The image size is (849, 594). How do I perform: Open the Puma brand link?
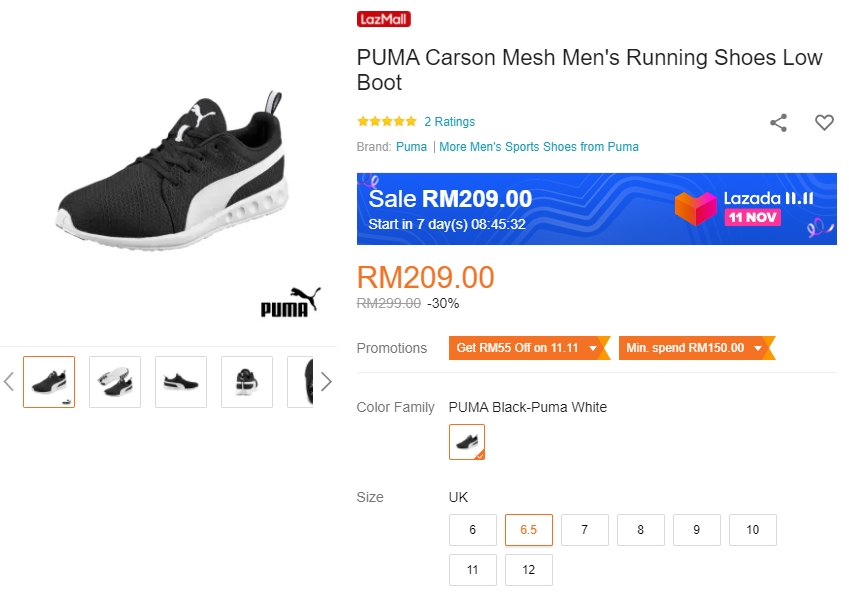pyautogui.click(x=411, y=147)
